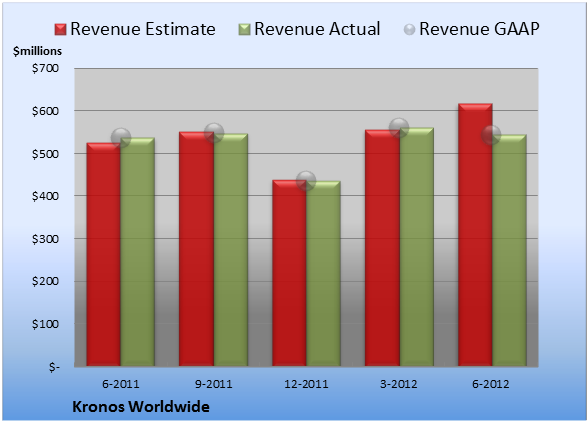Select the 'Revenue GAAP' legend label
588x422 pixels.
coord(479,29)
